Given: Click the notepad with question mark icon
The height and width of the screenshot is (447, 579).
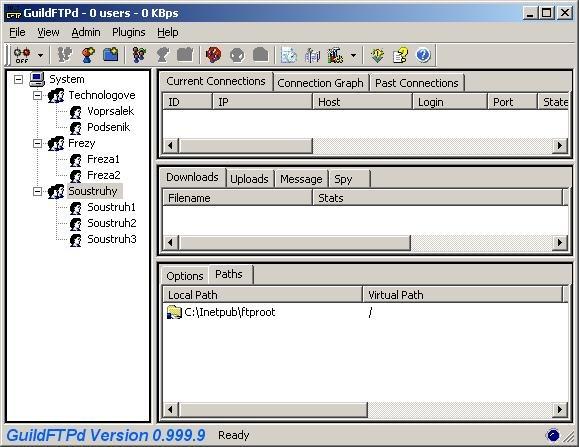Looking at the screenshot, I should tap(401, 55).
